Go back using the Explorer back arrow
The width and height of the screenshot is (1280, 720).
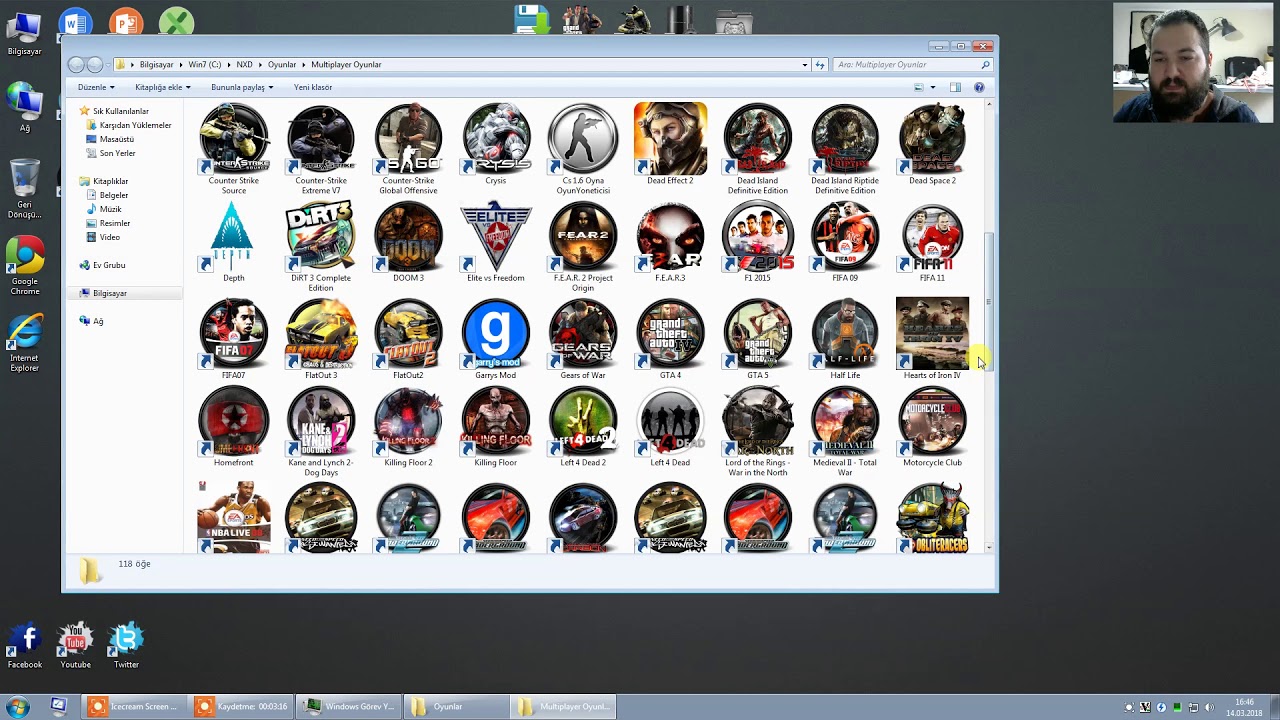coord(76,64)
